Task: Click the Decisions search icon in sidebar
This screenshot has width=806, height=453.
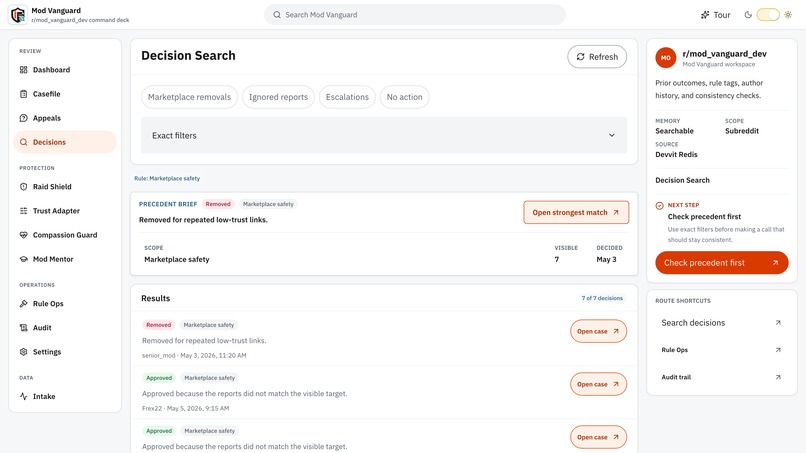Action: [x=24, y=142]
